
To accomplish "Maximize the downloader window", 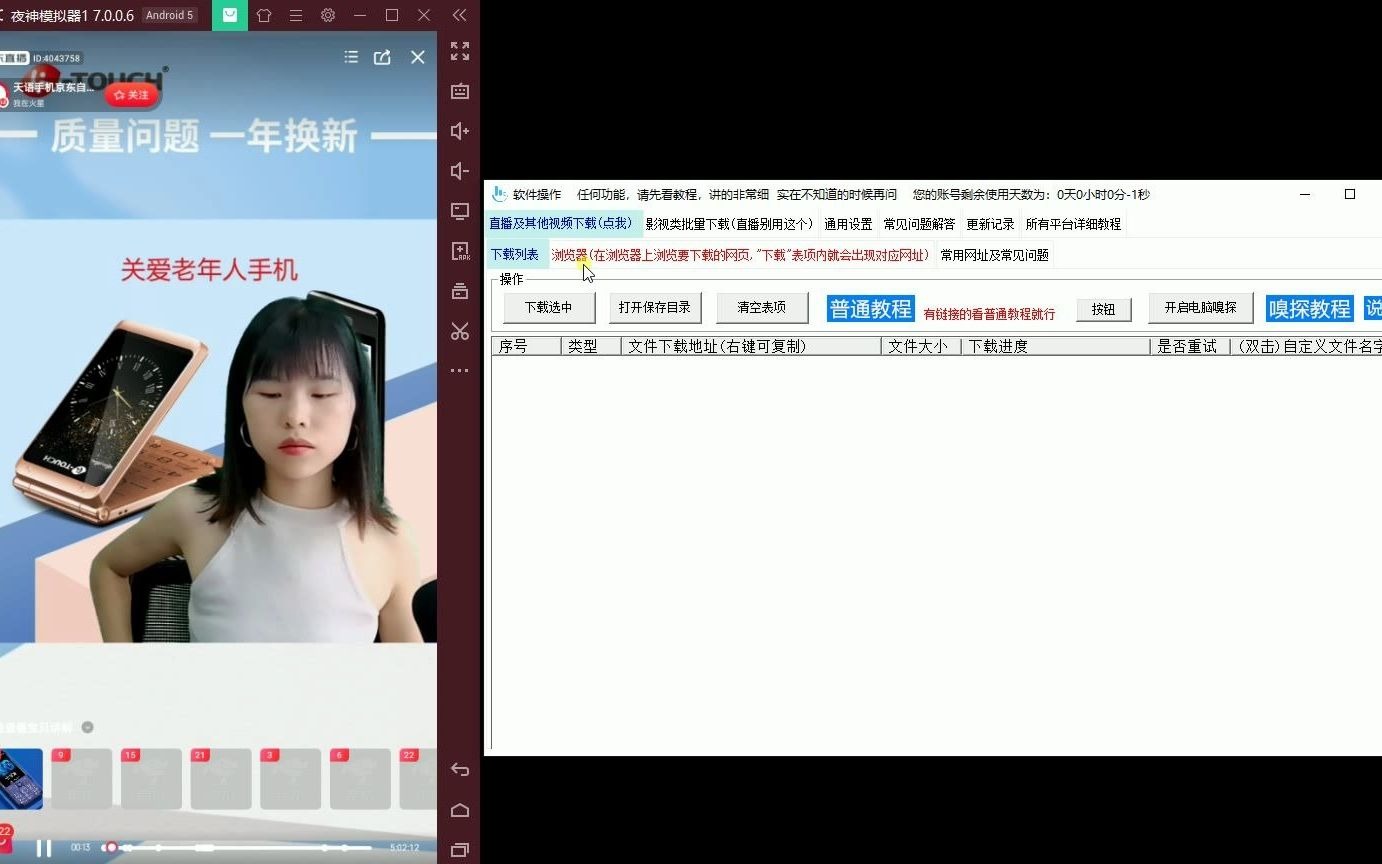I will pyautogui.click(x=1350, y=194).
